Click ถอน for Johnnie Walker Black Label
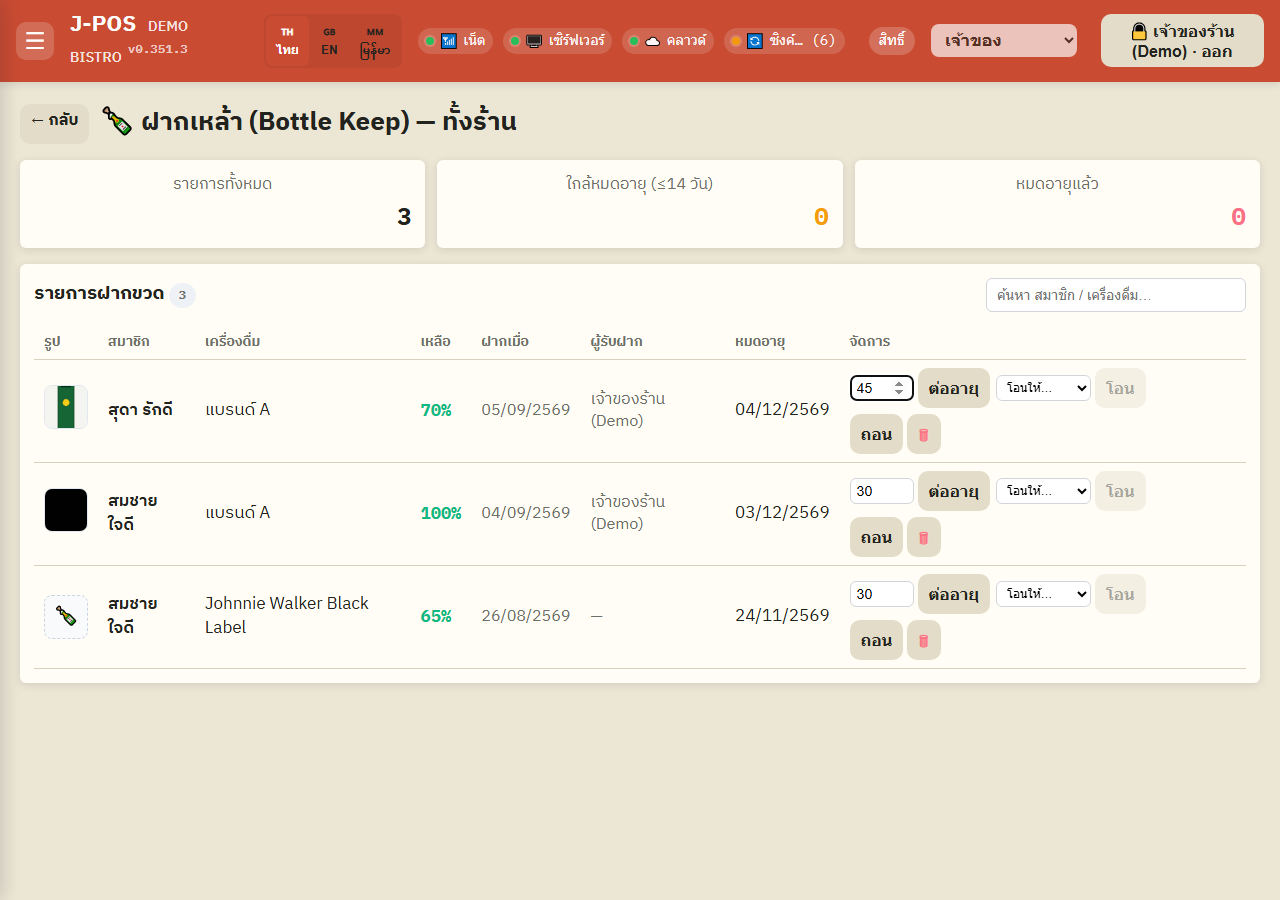The width and height of the screenshot is (1280, 900). click(x=876, y=640)
